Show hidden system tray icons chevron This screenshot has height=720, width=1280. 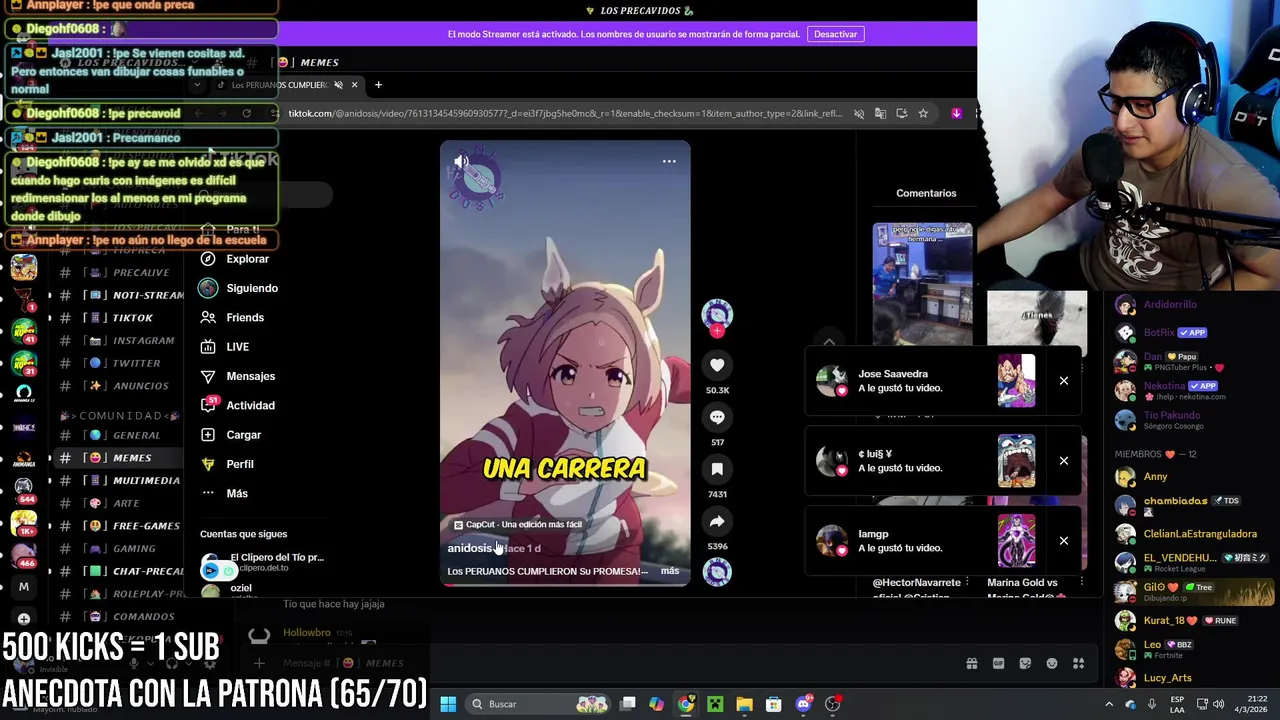tap(1108, 704)
